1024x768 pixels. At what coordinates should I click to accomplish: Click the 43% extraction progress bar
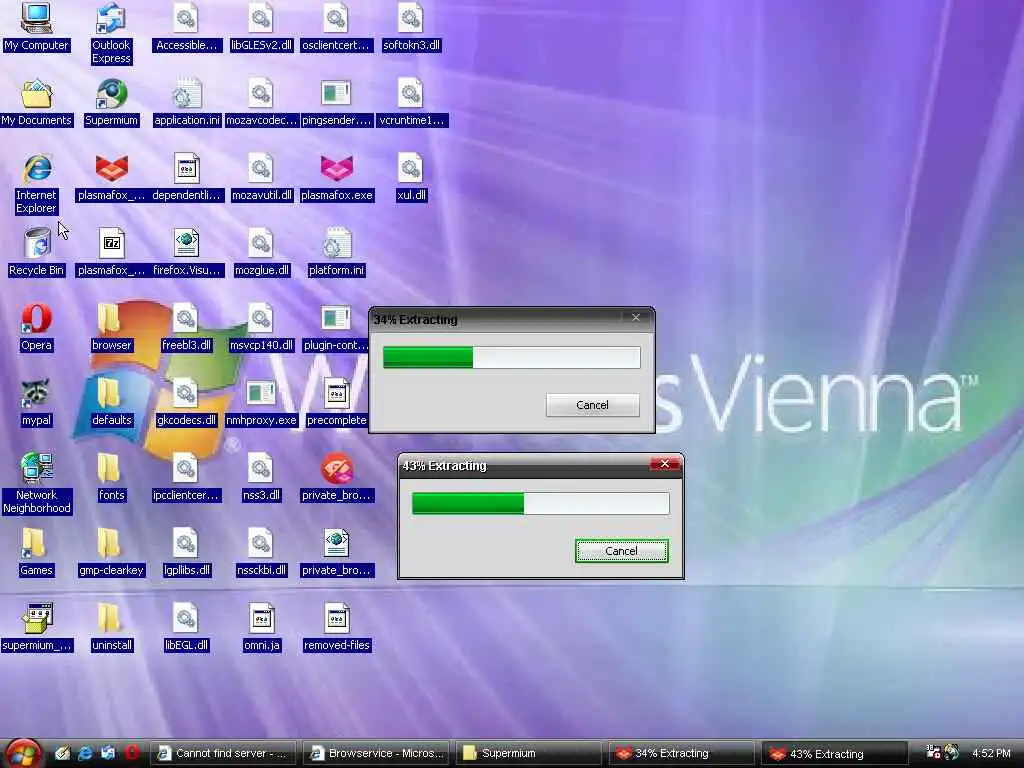540,504
